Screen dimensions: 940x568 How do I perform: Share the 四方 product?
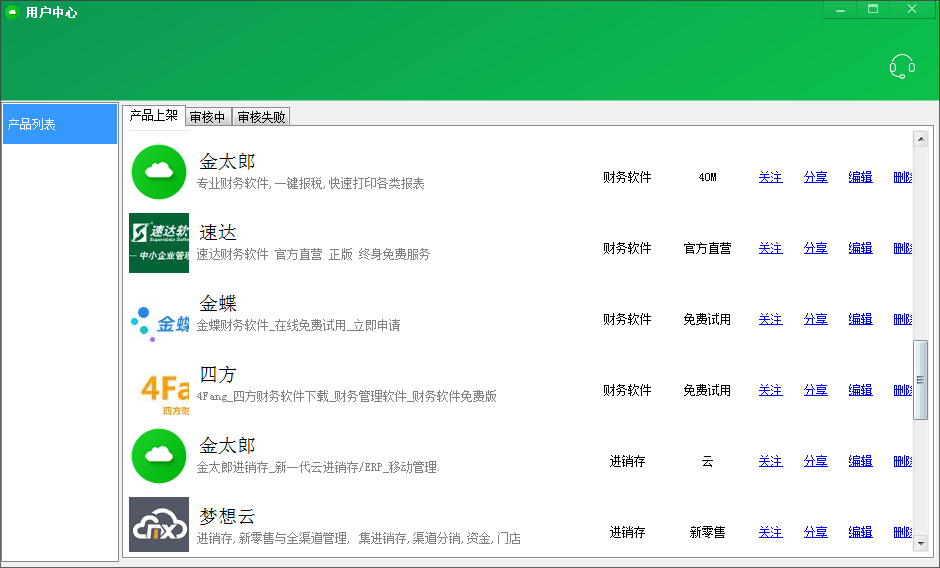[815, 390]
